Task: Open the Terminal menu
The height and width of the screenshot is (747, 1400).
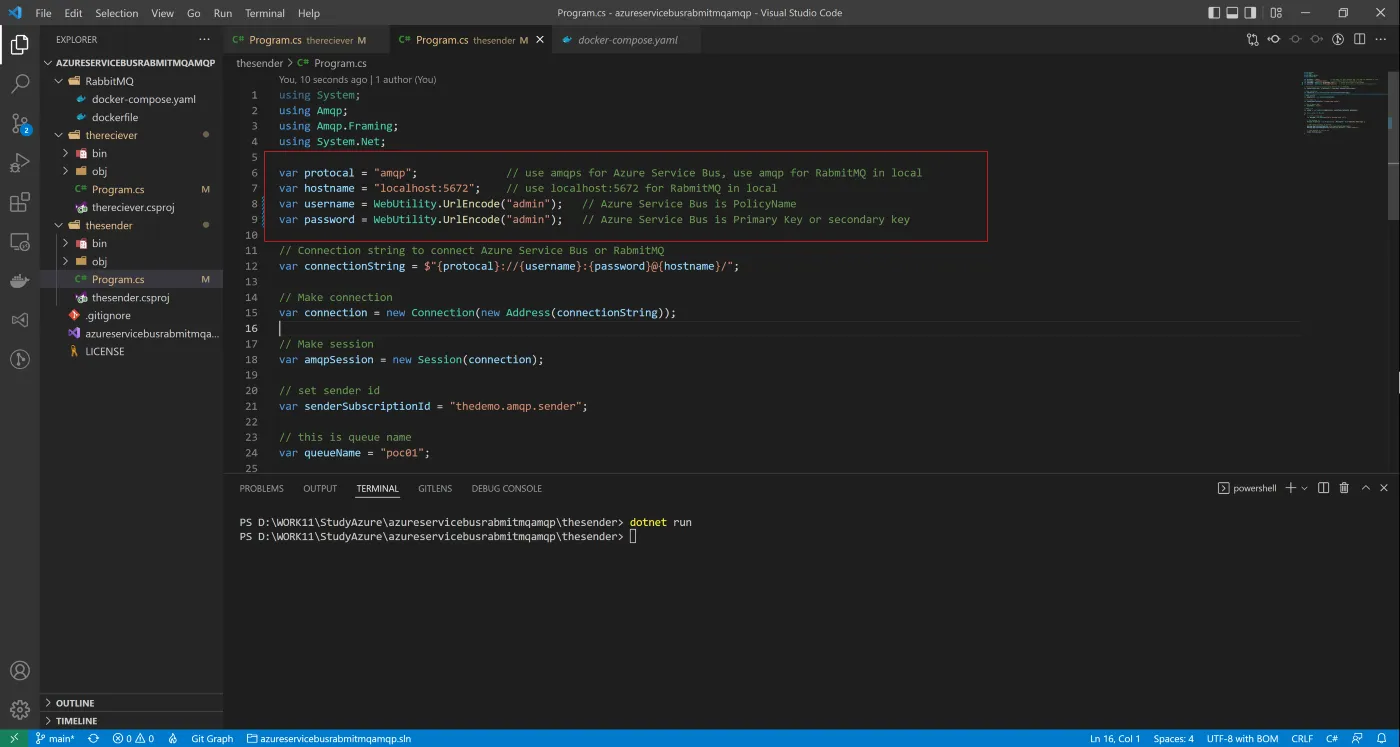Action: coord(264,13)
